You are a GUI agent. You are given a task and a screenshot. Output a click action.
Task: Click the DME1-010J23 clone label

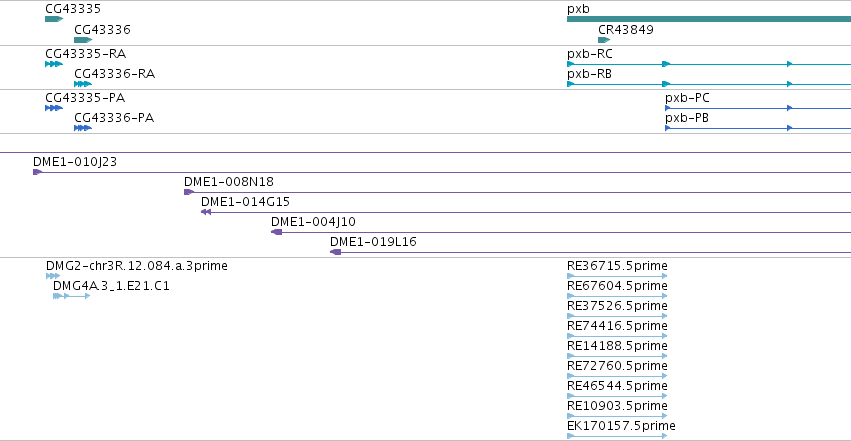[x=75, y=162]
